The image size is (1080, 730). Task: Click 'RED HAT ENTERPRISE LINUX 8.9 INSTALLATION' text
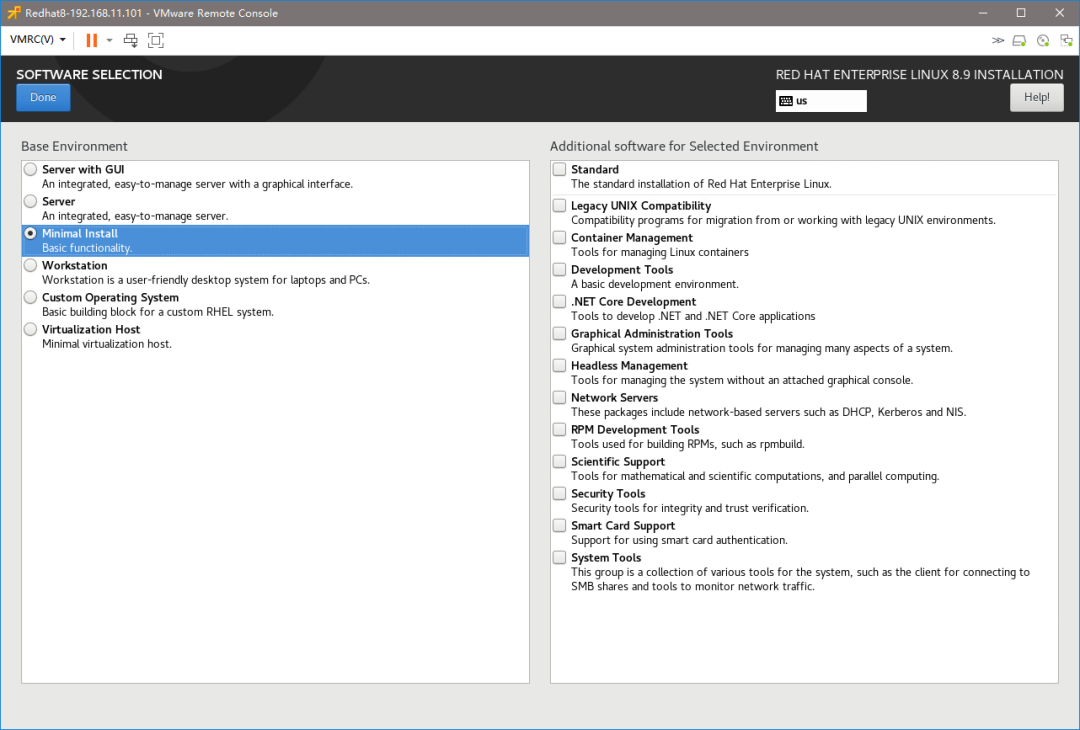[920, 74]
